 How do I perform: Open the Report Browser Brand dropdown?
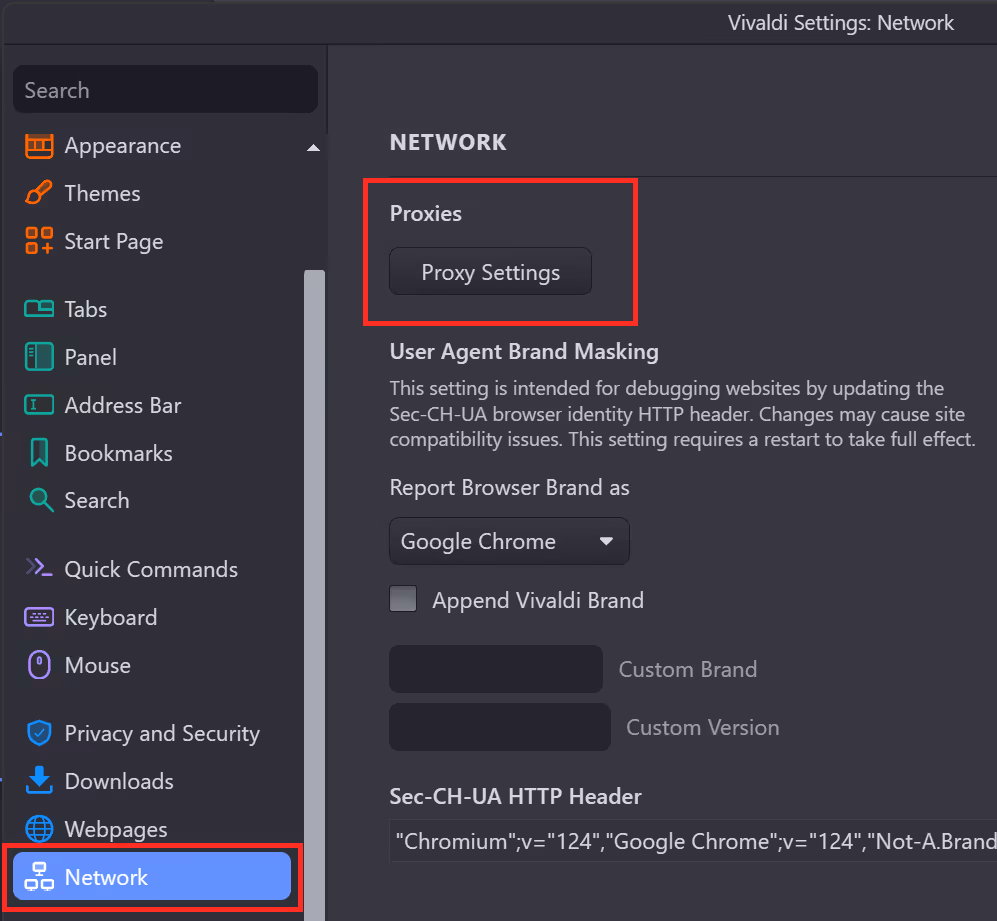point(509,541)
